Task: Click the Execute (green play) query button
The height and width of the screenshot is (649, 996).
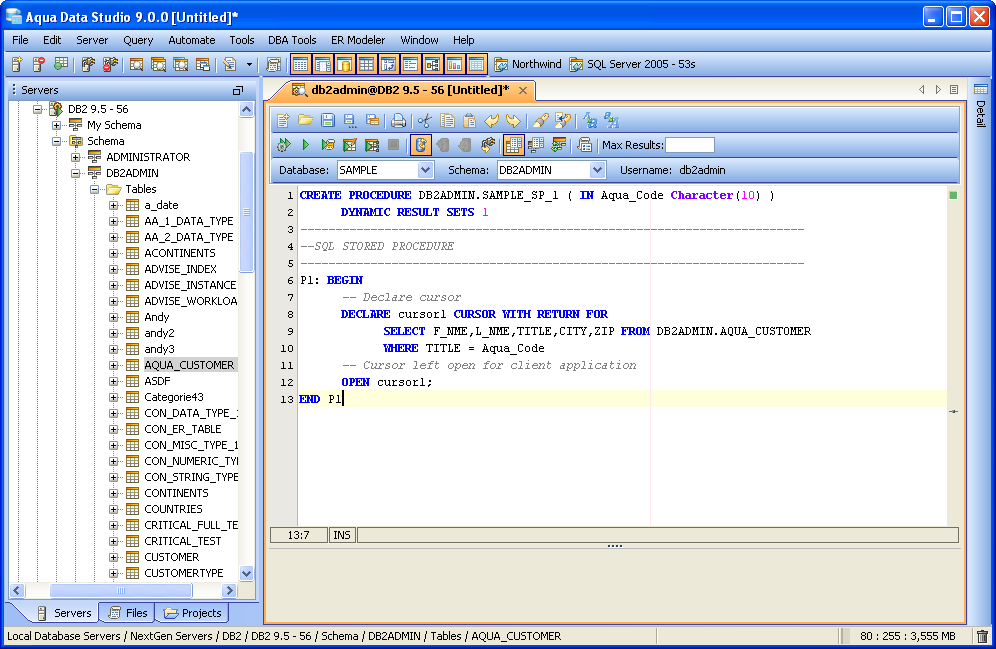Action: 306,145
